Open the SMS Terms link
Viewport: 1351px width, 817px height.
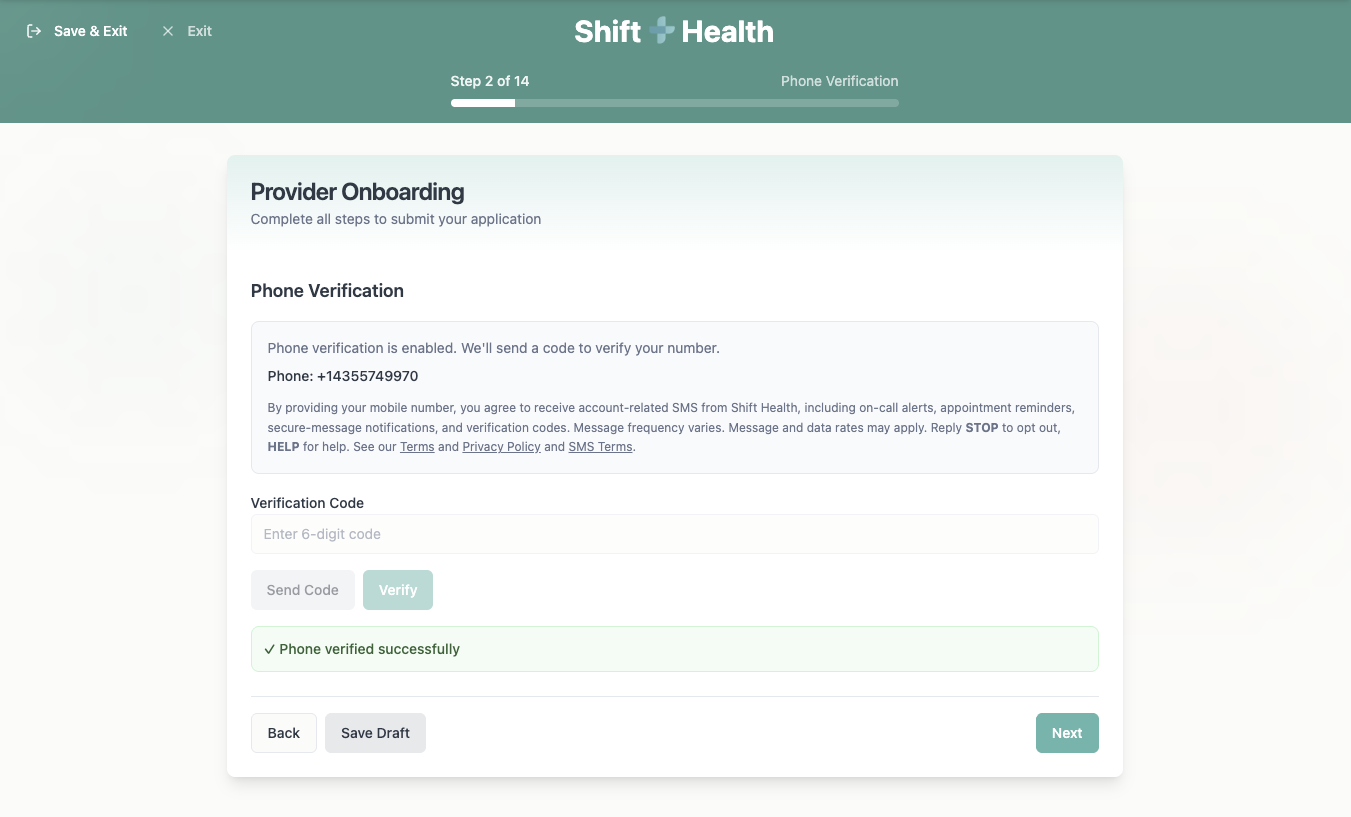pos(600,447)
